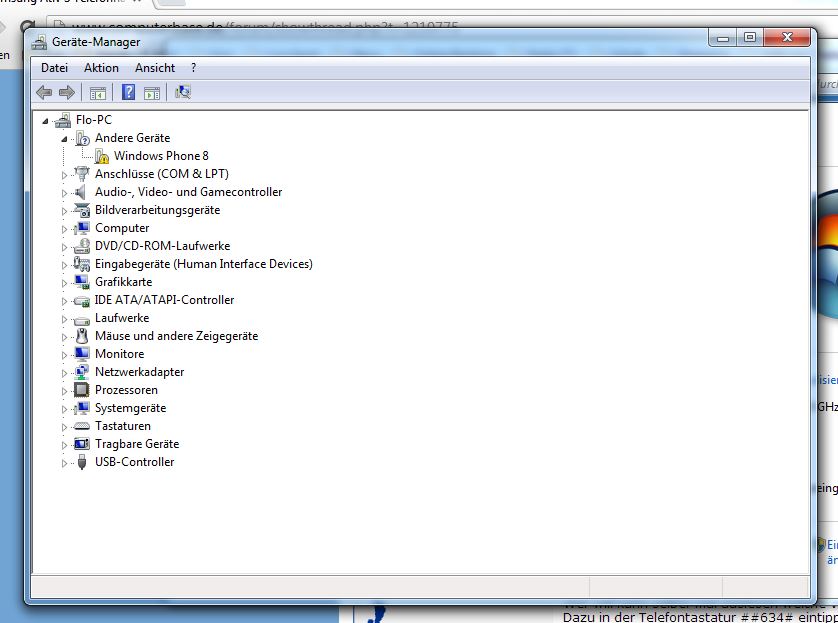Maximize the Geräte-Manager window

(750, 37)
